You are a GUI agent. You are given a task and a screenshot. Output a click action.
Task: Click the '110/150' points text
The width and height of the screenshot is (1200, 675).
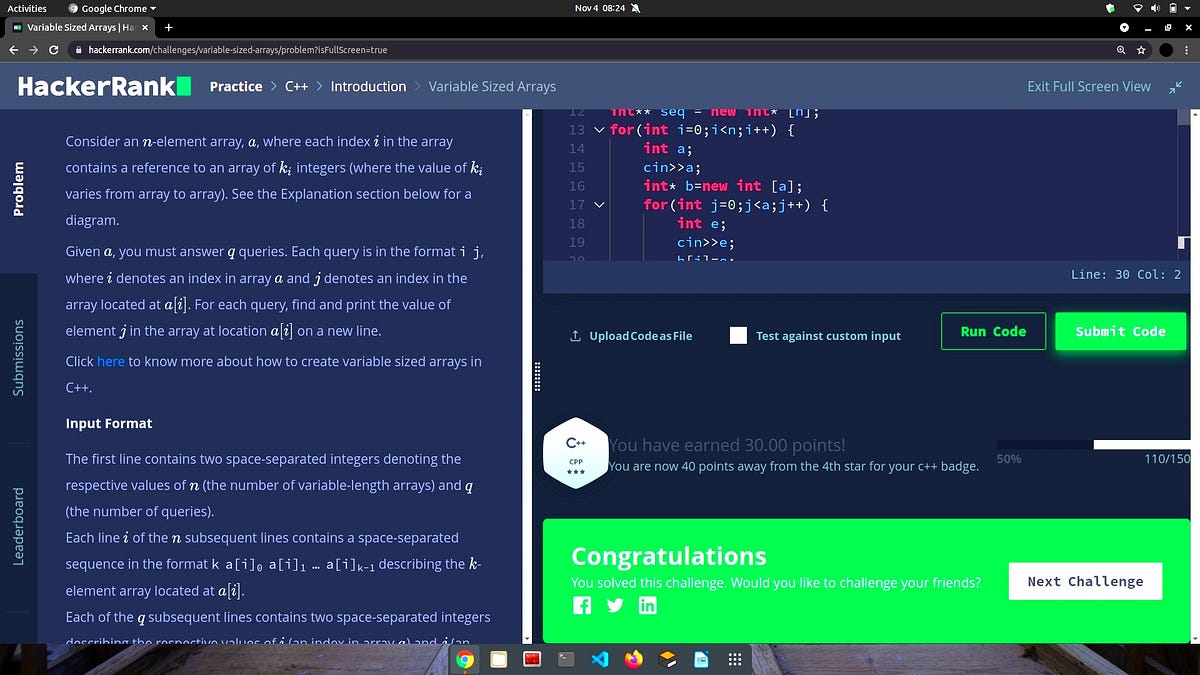point(1167,459)
